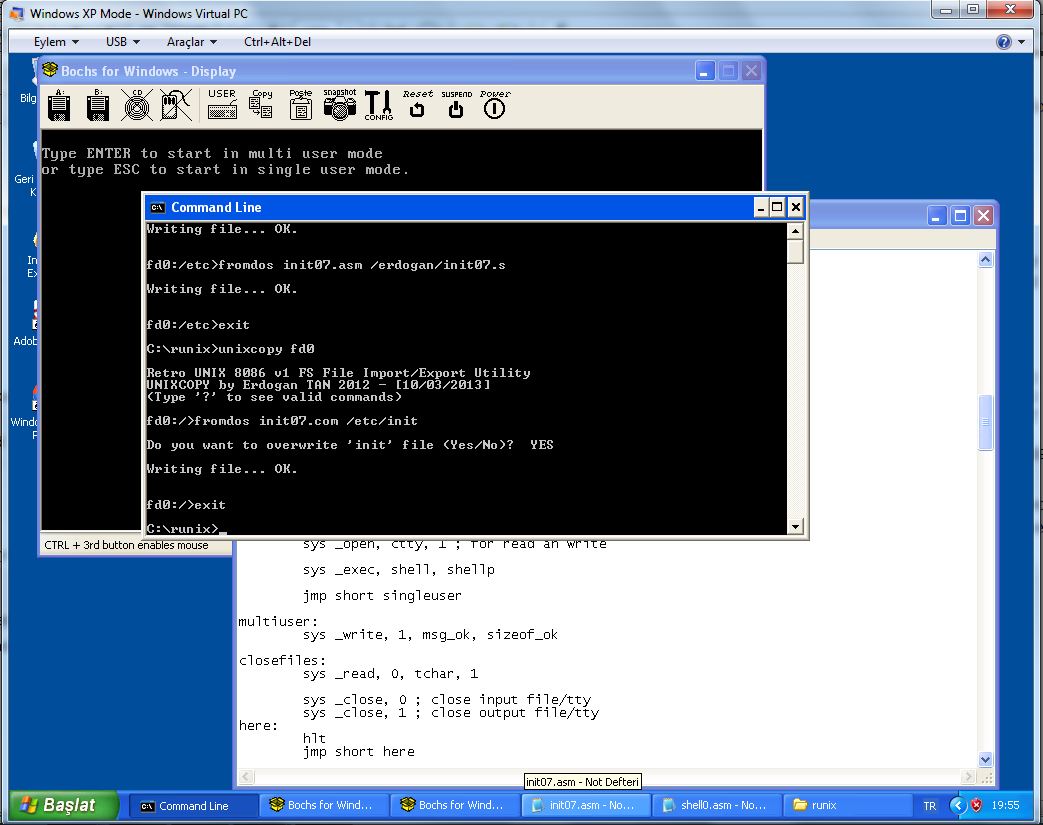Expand the help dropdown arrow
The width and height of the screenshot is (1043, 825).
pyautogui.click(x=1022, y=42)
